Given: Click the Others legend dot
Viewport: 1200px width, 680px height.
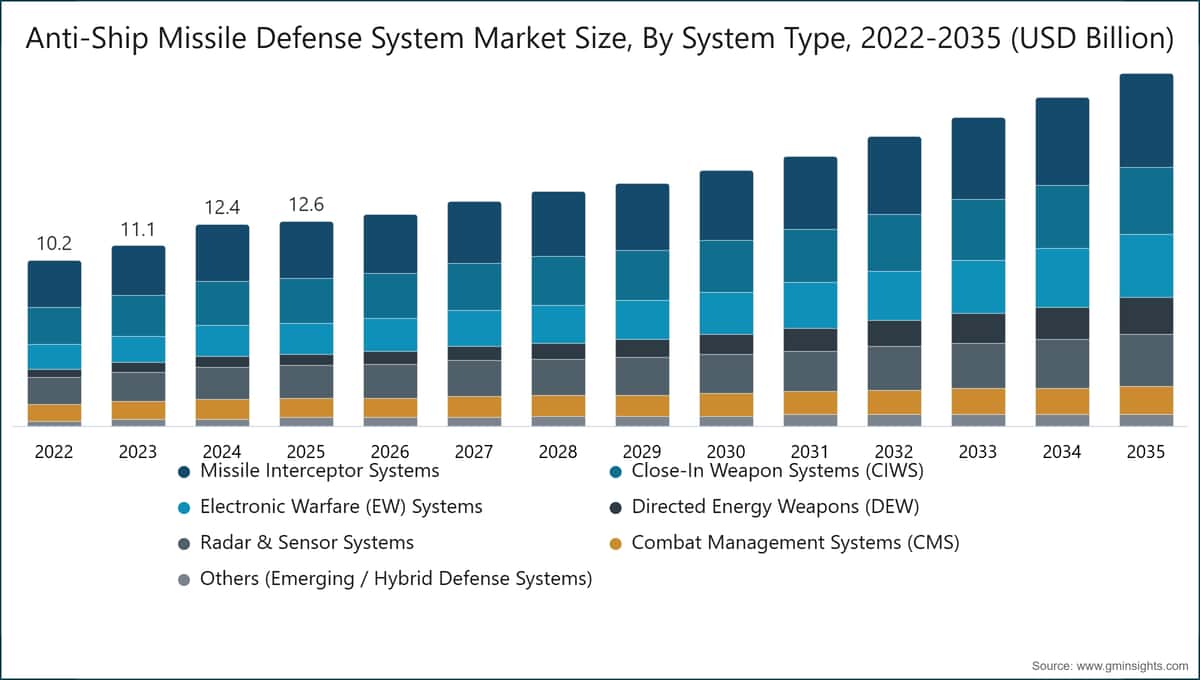Looking at the screenshot, I should [x=184, y=579].
